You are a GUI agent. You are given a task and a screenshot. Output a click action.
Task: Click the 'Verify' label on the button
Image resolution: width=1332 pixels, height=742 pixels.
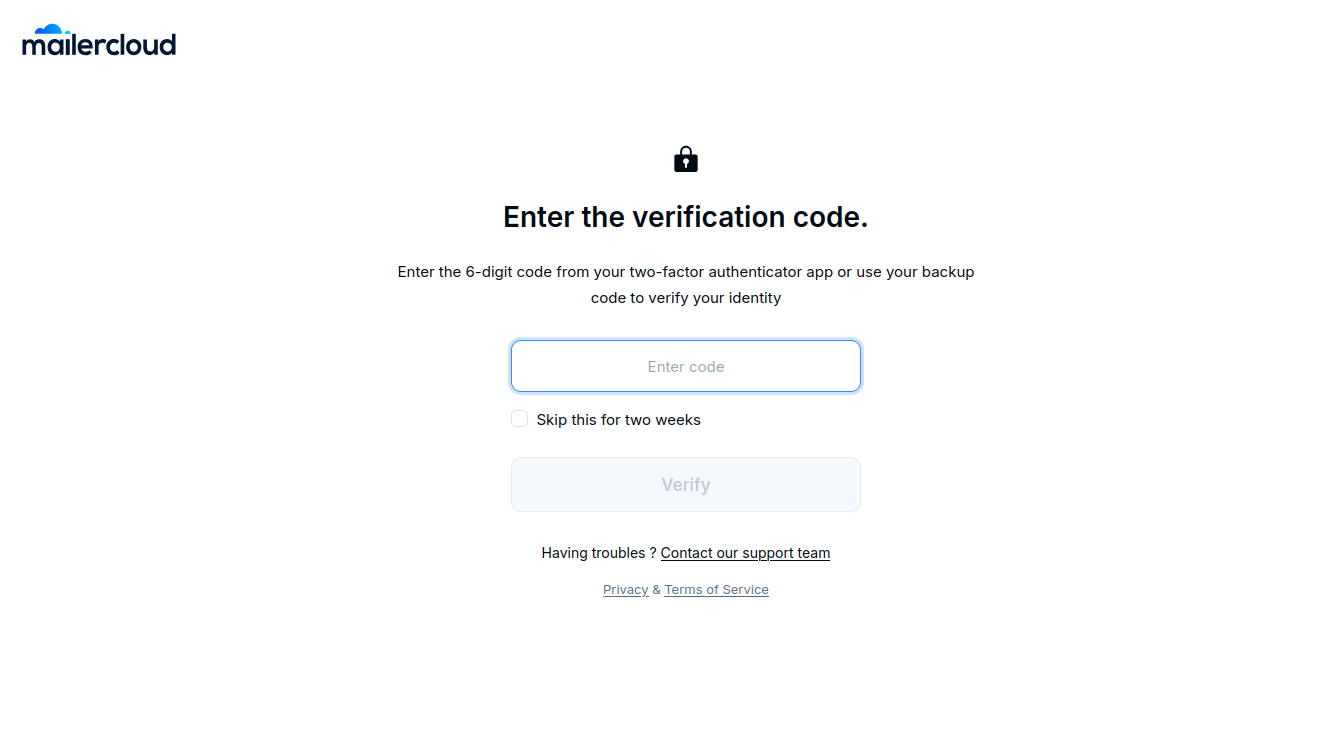point(686,485)
